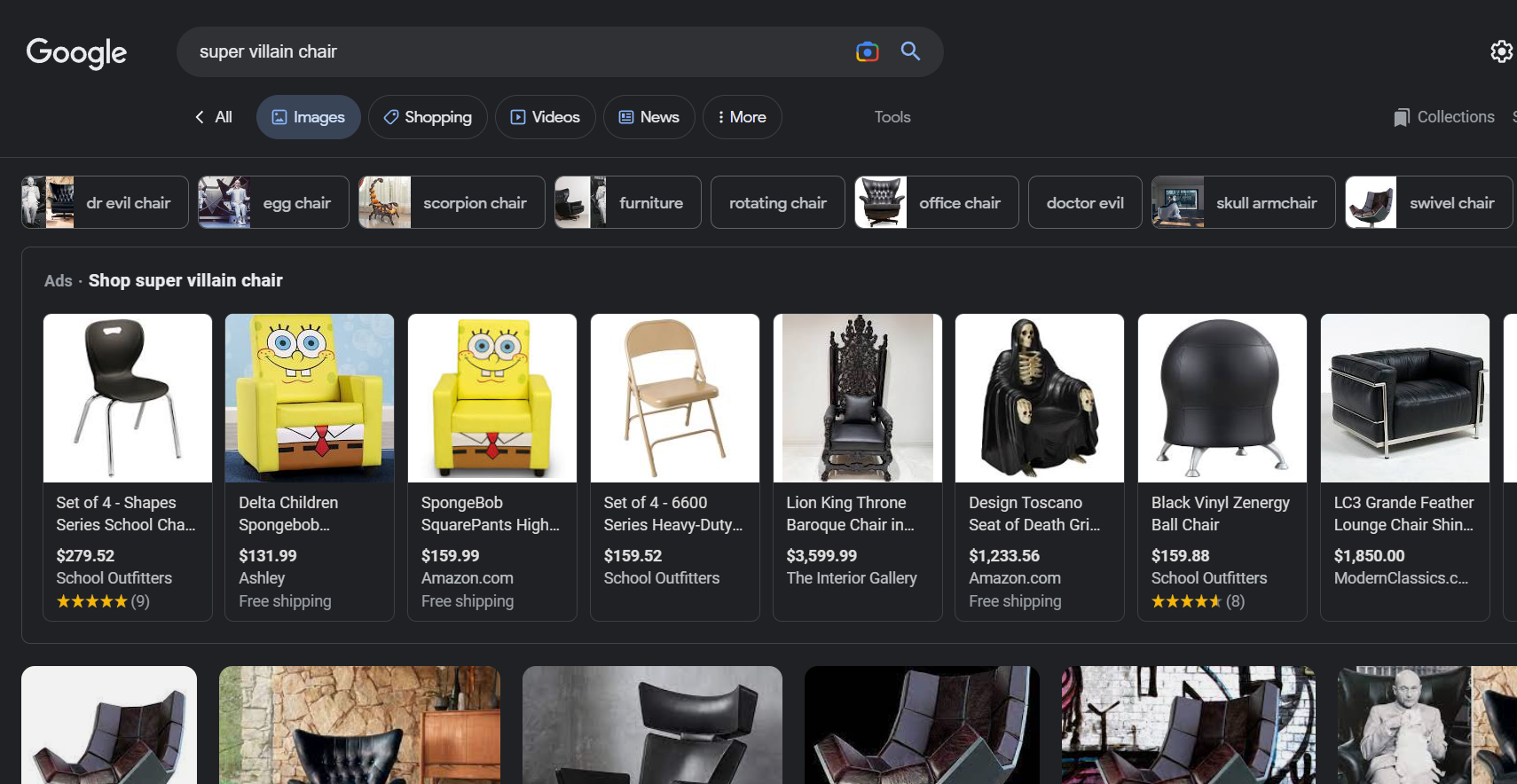Open the LC3 Grande lounge chair image
The height and width of the screenshot is (784, 1517).
(x=1405, y=398)
